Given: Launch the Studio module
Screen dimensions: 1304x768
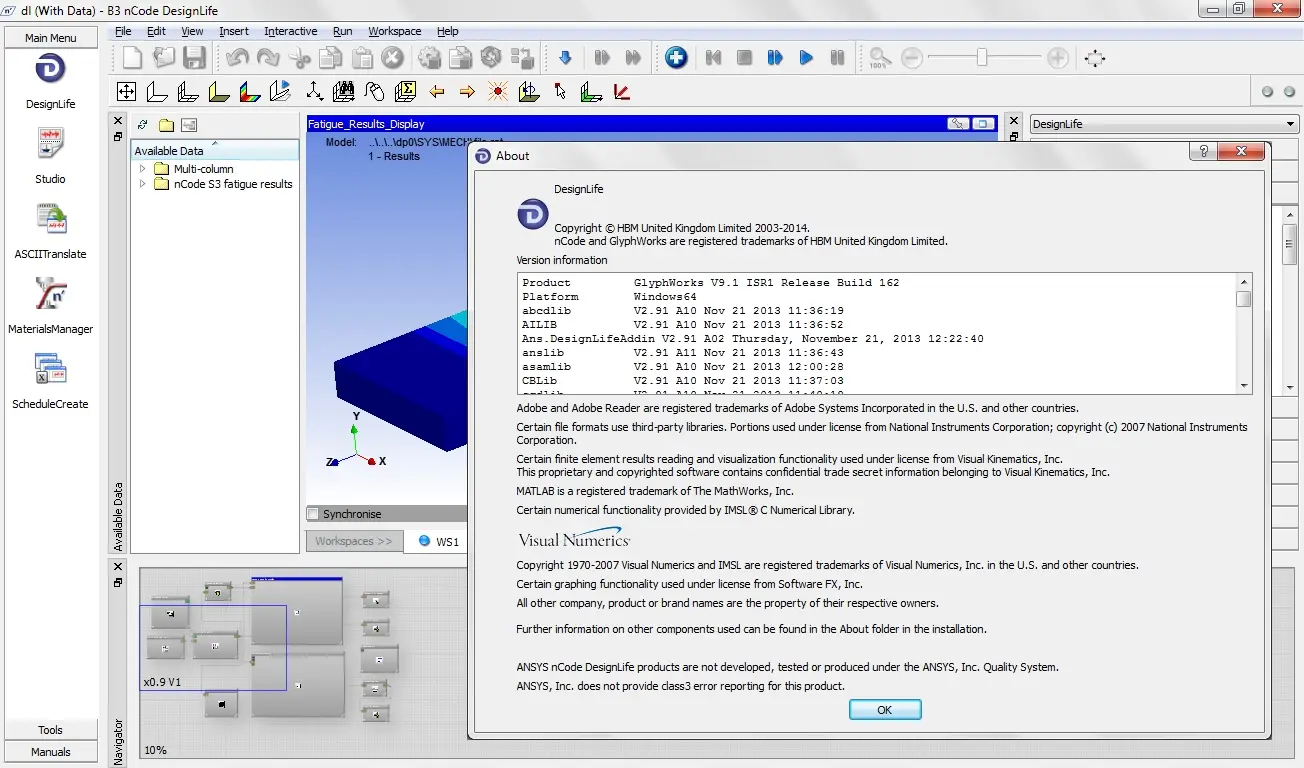Looking at the screenshot, I should [x=50, y=156].
